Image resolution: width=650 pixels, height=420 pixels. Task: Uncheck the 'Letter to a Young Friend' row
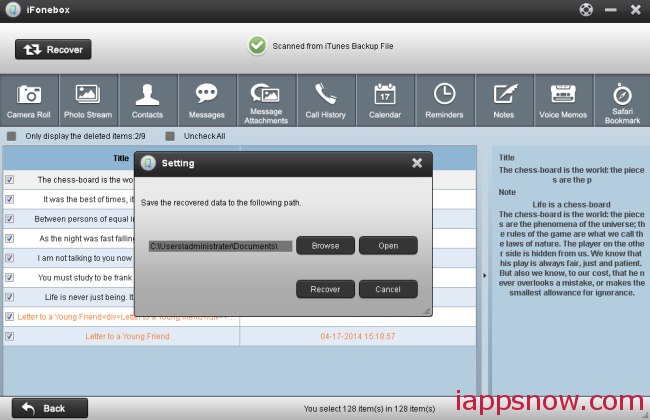pyautogui.click(x=10, y=336)
